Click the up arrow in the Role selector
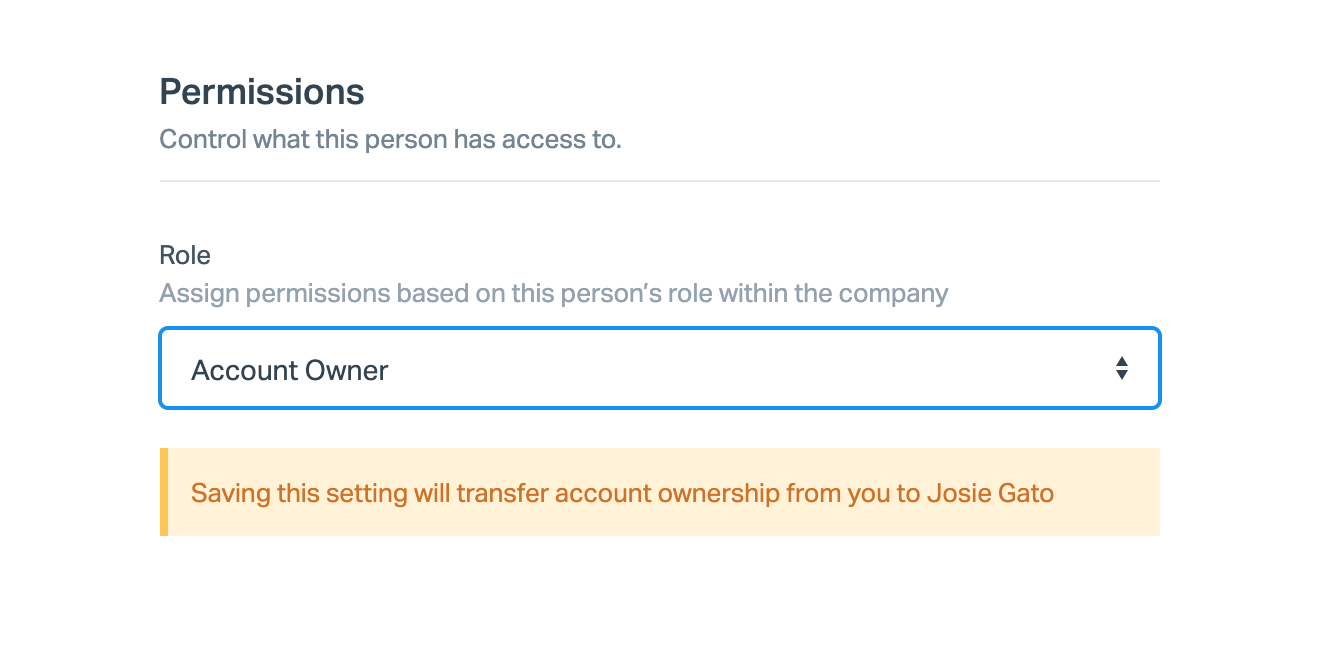The height and width of the screenshot is (656, 1324). [1122, 361]
